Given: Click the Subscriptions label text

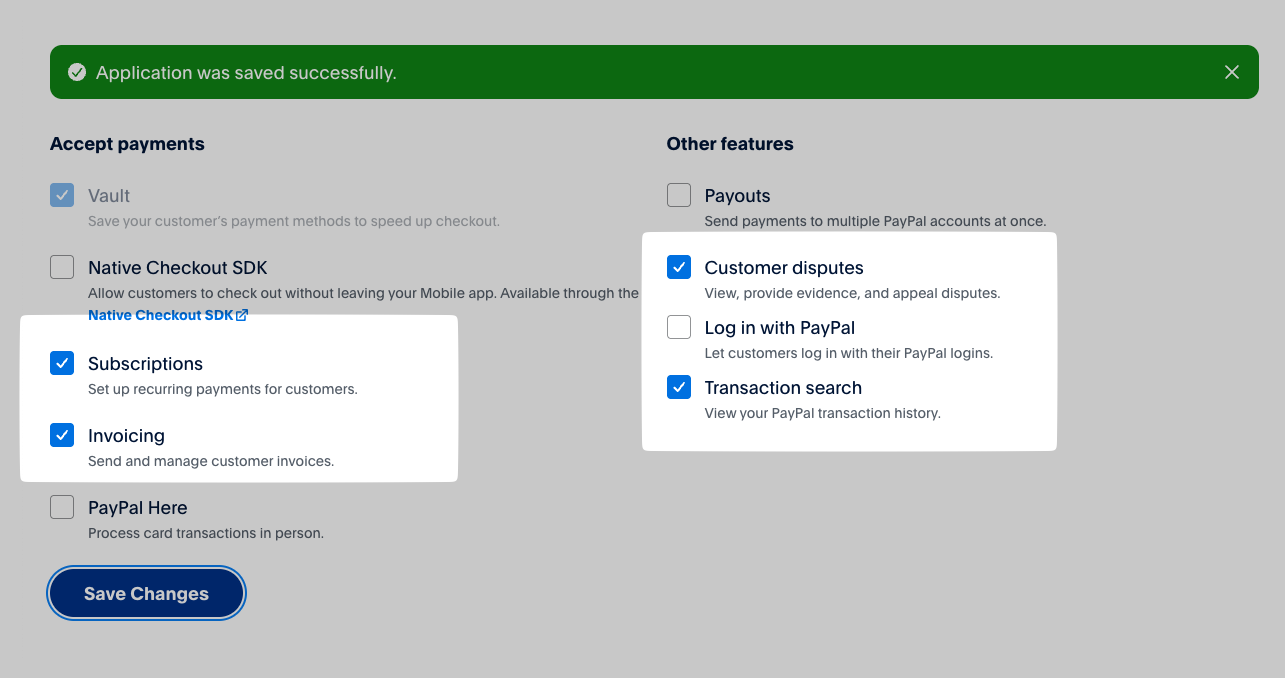Looking at the screenshot, I should pyautogui.click(x=145, y=364).
